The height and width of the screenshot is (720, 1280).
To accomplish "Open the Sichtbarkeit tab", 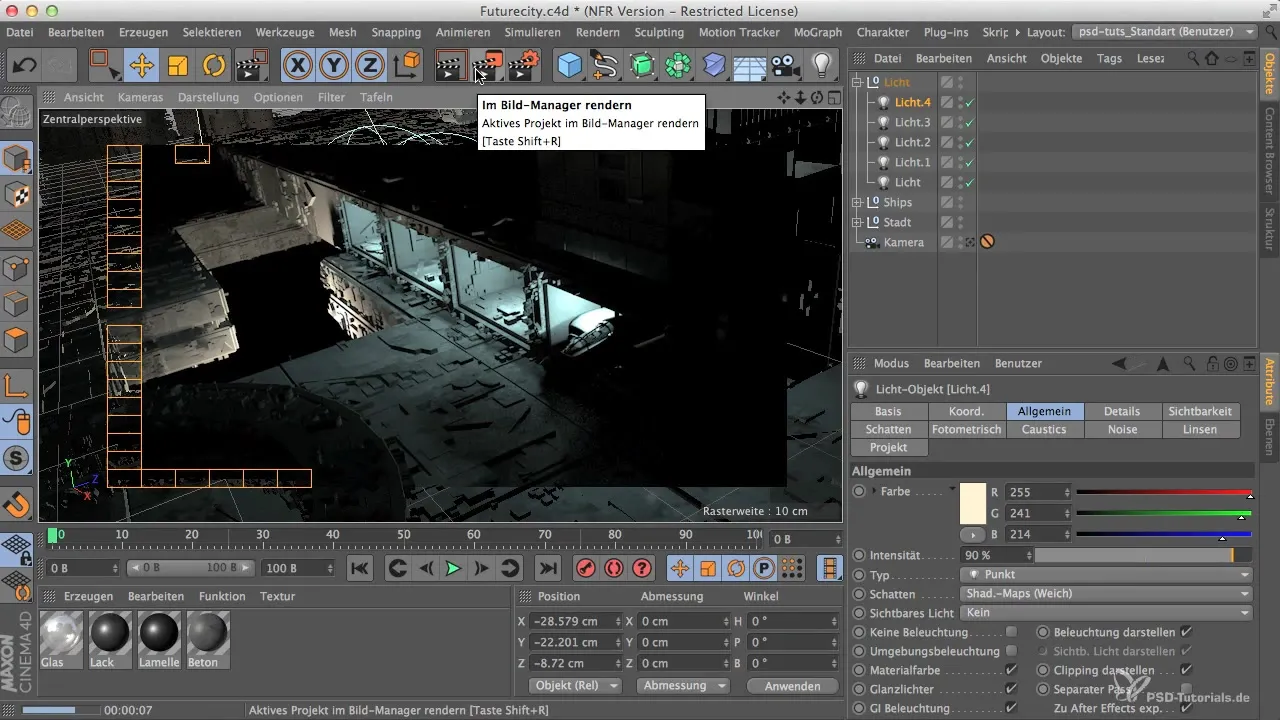I will (1200, 411).
